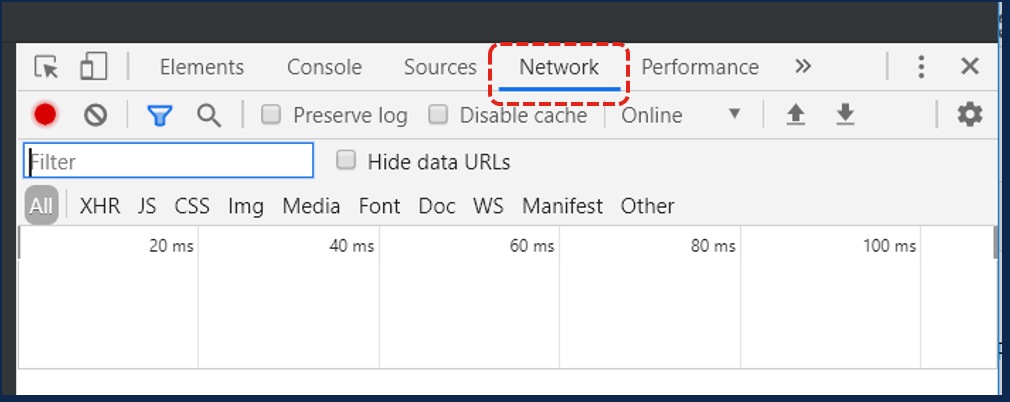Click the import HAR upload arrow
The image size is (1010, 402).
795,115
